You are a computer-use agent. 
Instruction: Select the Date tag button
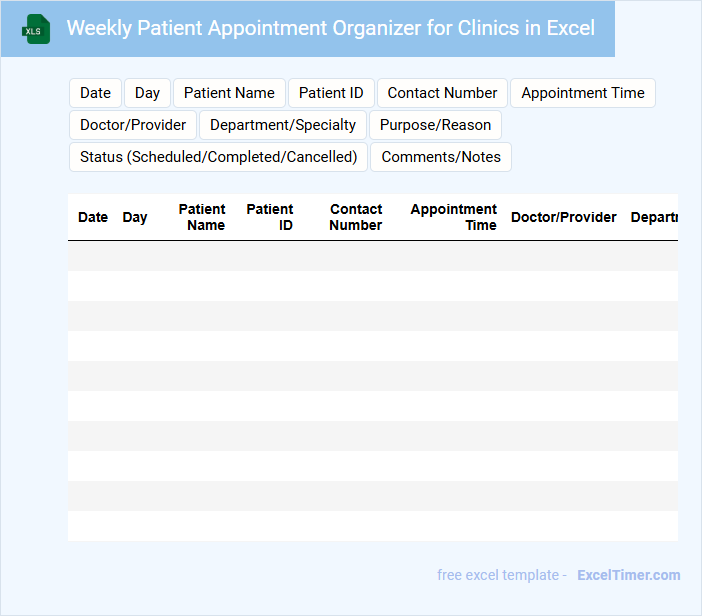(95, 93)
